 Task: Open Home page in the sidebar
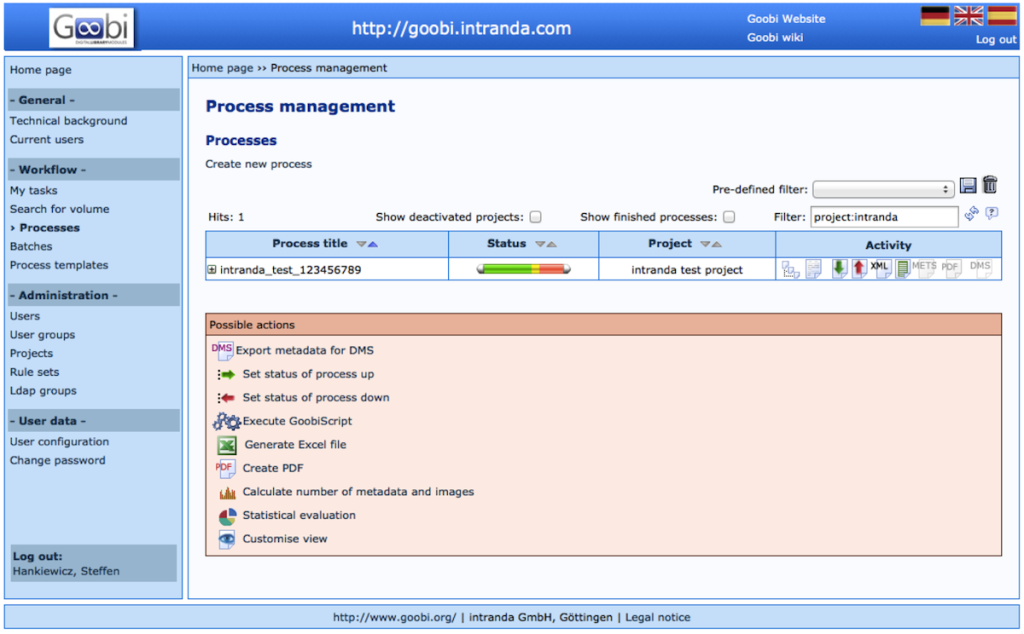pos(40,70)
